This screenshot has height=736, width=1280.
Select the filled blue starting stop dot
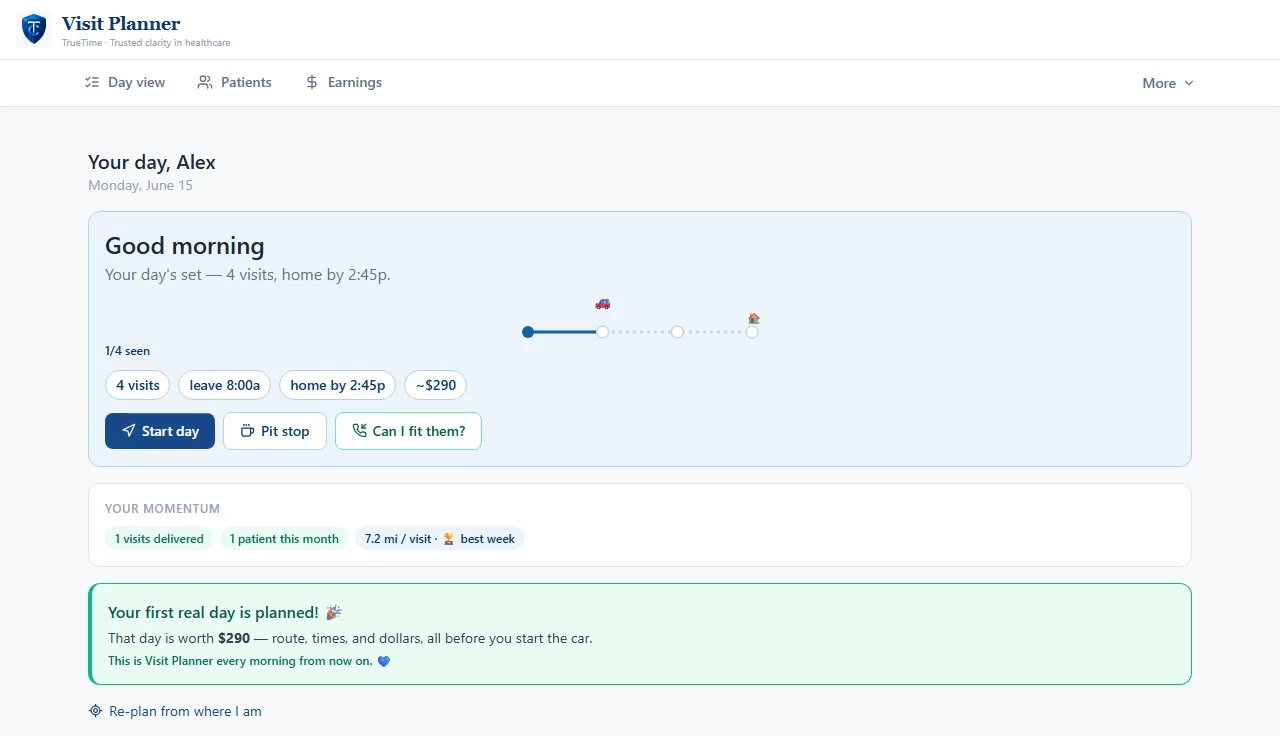coord(528,332)
